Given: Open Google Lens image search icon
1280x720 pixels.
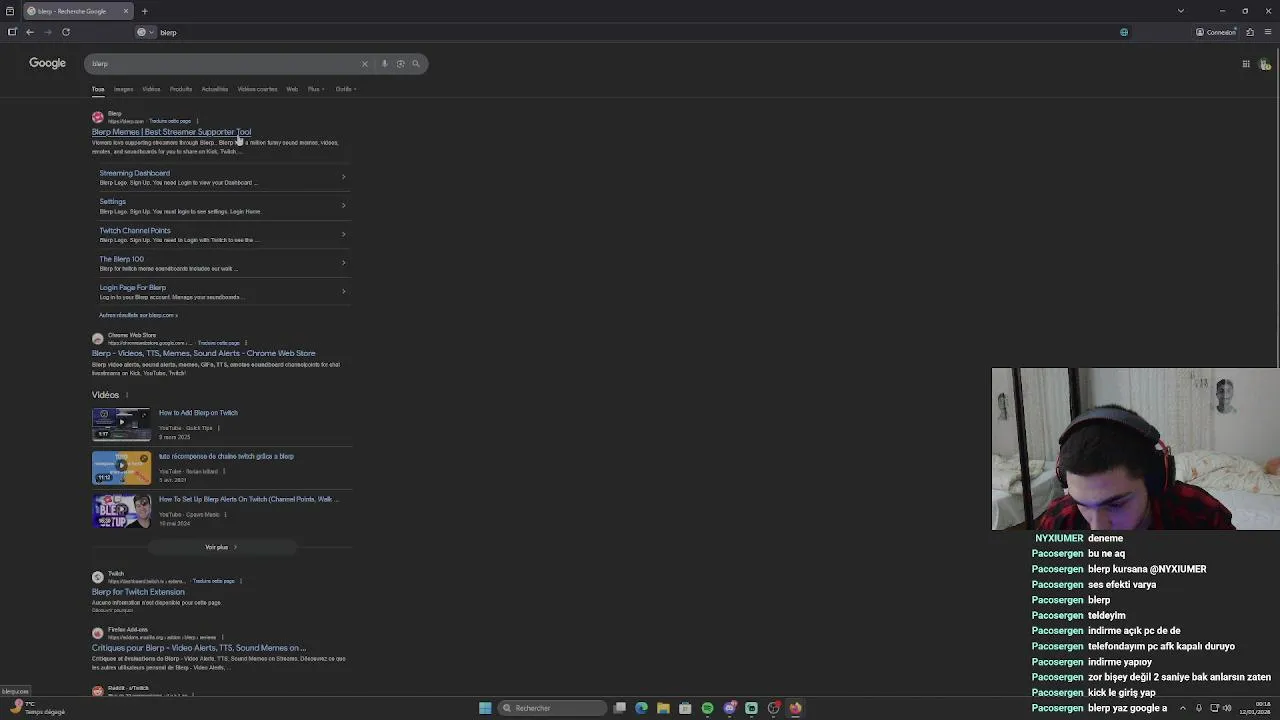Looking at the screenshot, I should 401,64.
